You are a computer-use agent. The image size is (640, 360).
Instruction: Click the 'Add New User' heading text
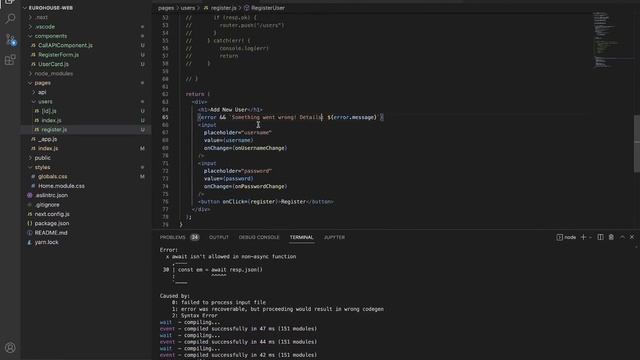[x=229, y=110]
